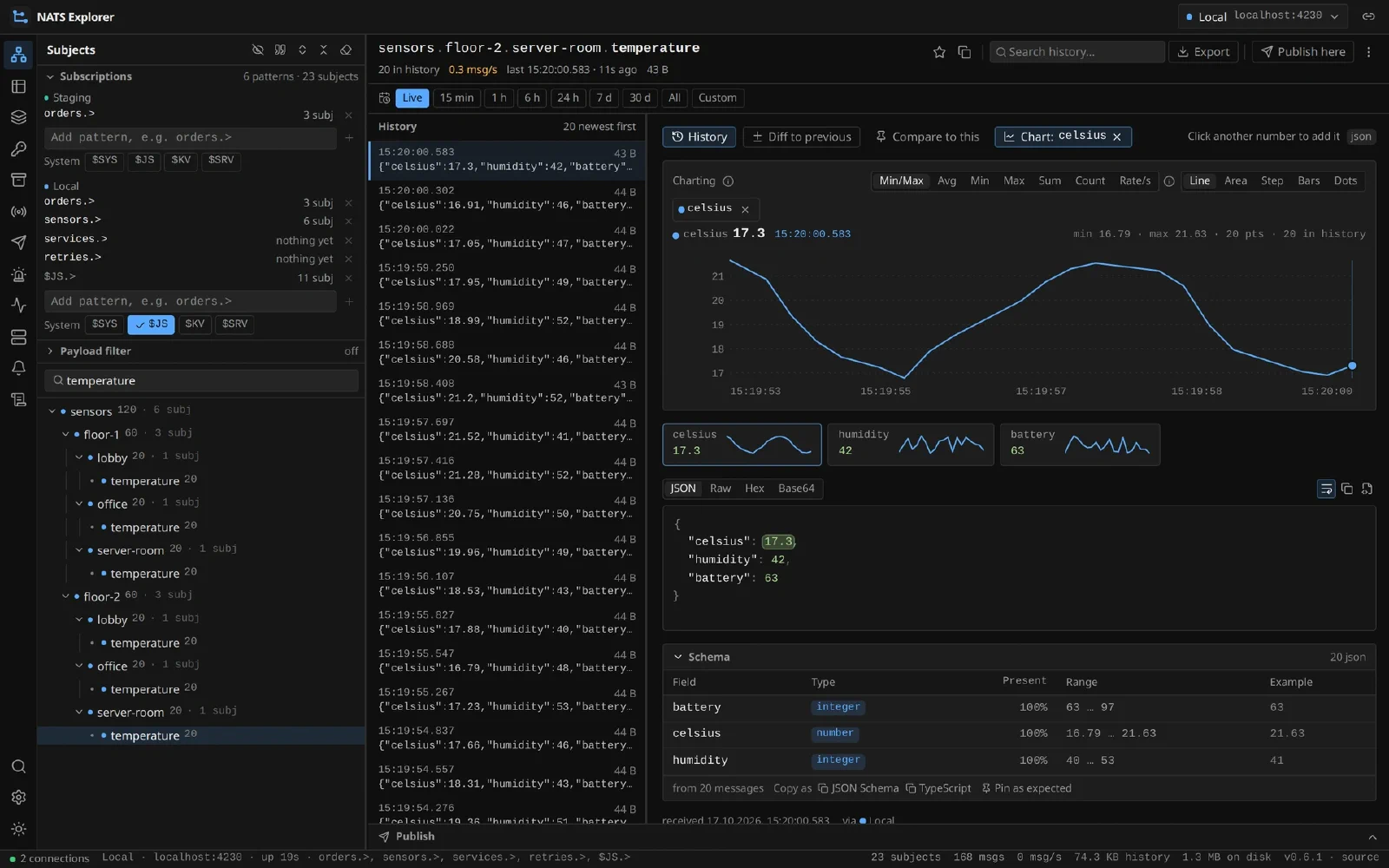Click the crossed-eye hide icon in Subjects header
This screenshot has width=1389, height=868.
point(258,49)
